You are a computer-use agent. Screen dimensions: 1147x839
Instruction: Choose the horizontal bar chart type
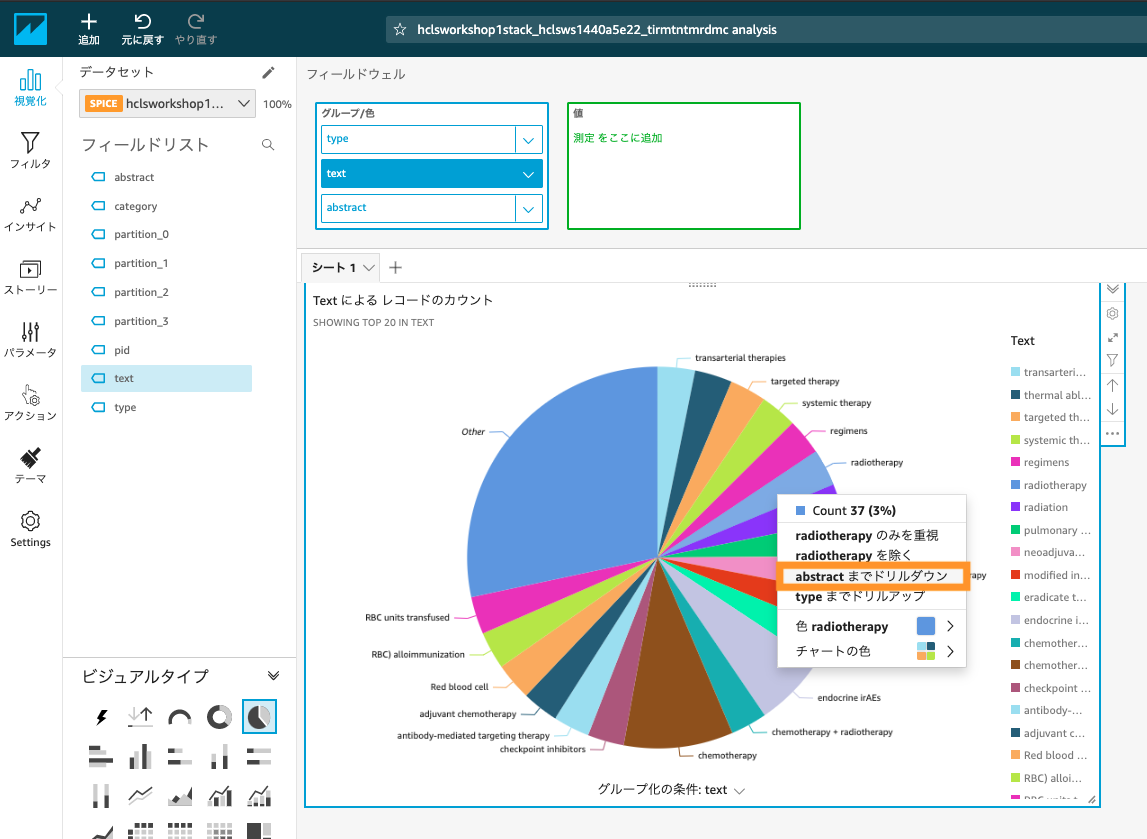click(x=101, y=756)
